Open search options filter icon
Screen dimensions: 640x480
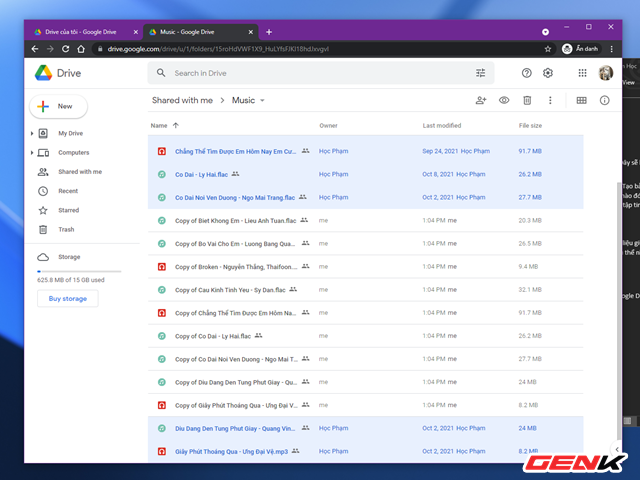pos(480,73)
